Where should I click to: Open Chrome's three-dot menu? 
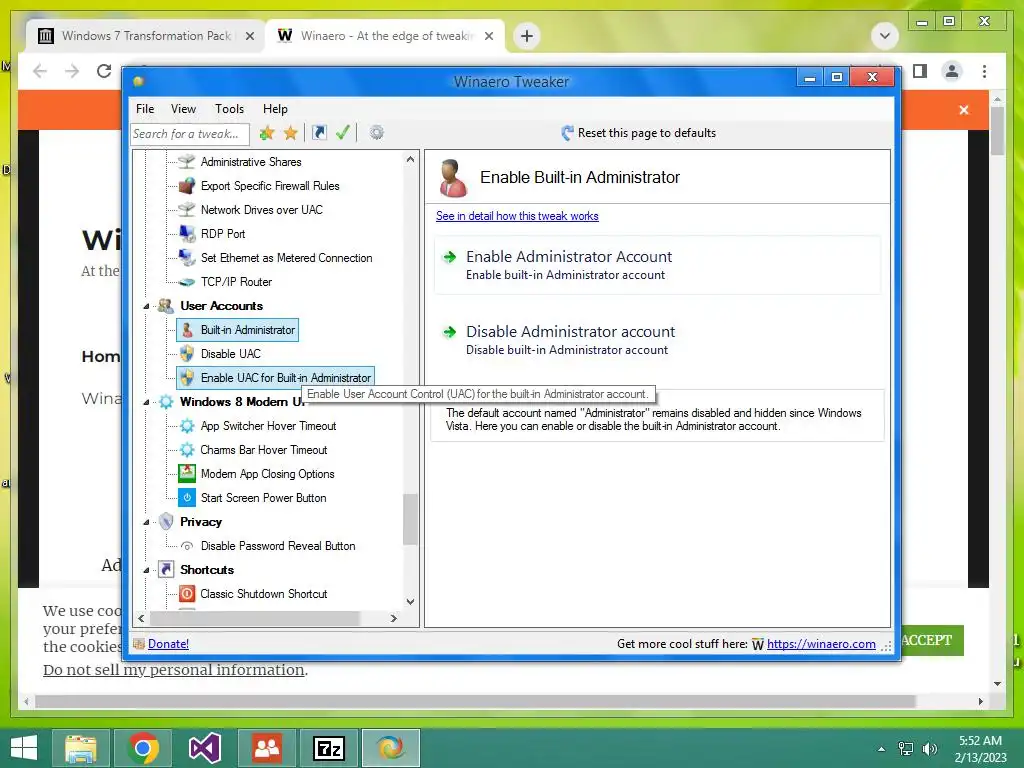[x=984, y=71]
